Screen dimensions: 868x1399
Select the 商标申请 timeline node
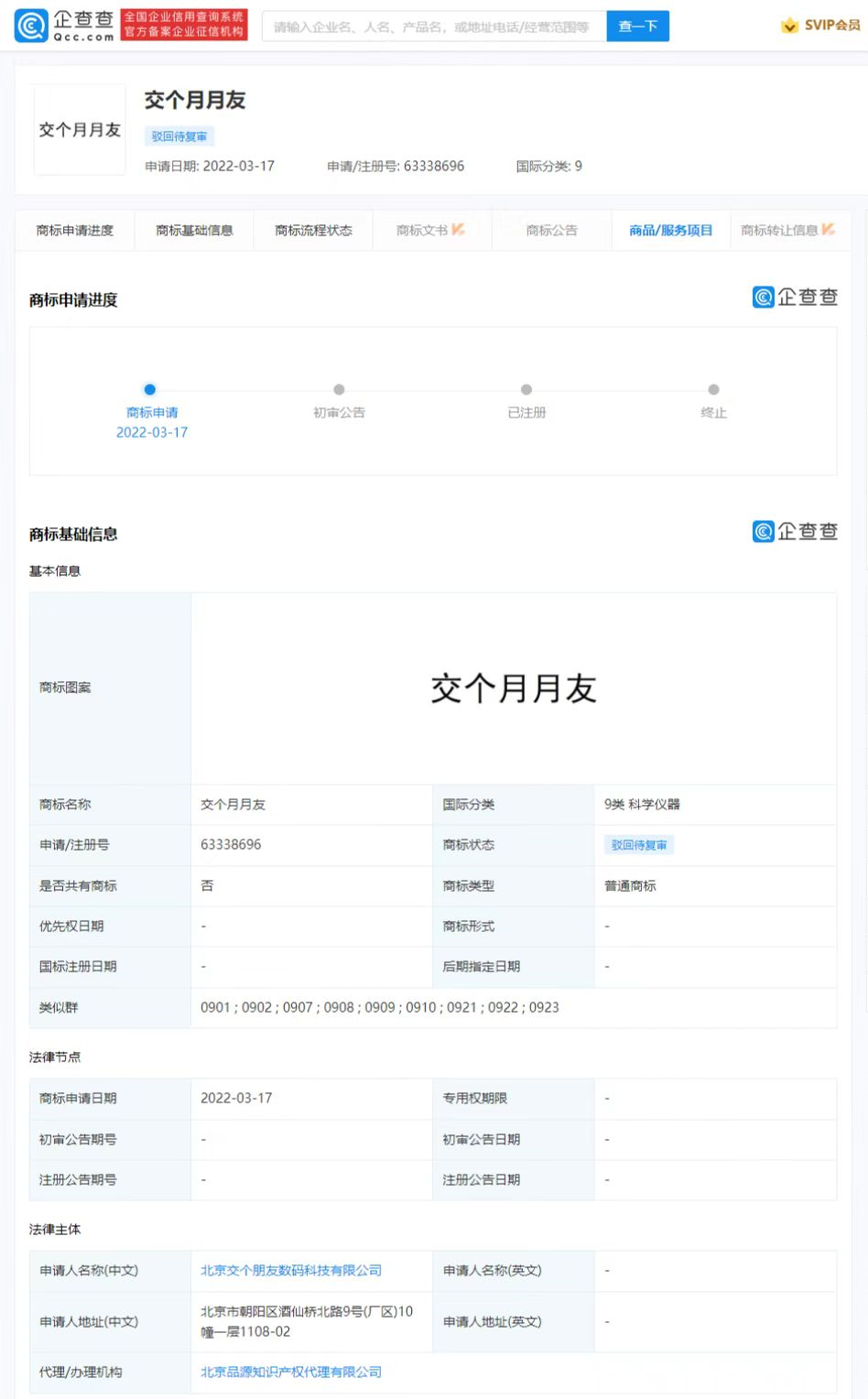pos(150,389)
